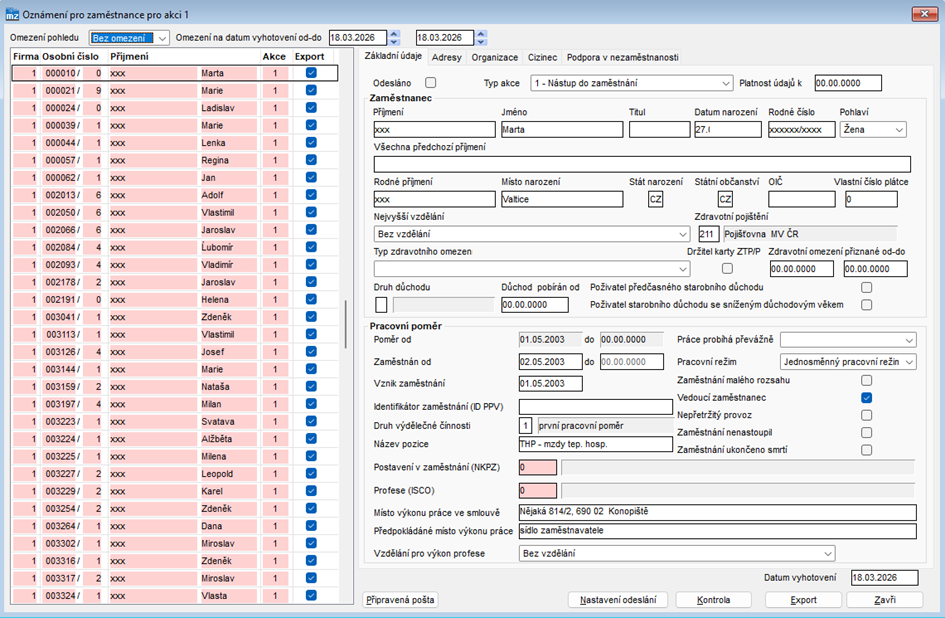Enable the Držitel karty ZTP/P checkbox
This screenshot has width=945, height=618.
tap(727, 268)
